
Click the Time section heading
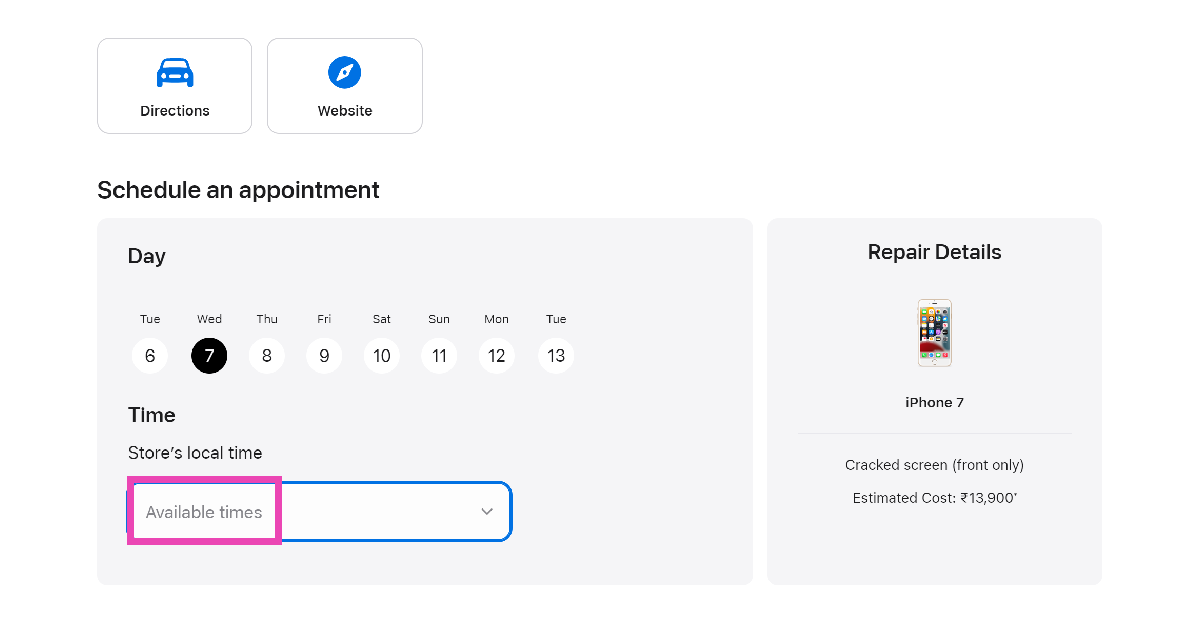click(152, 415)
